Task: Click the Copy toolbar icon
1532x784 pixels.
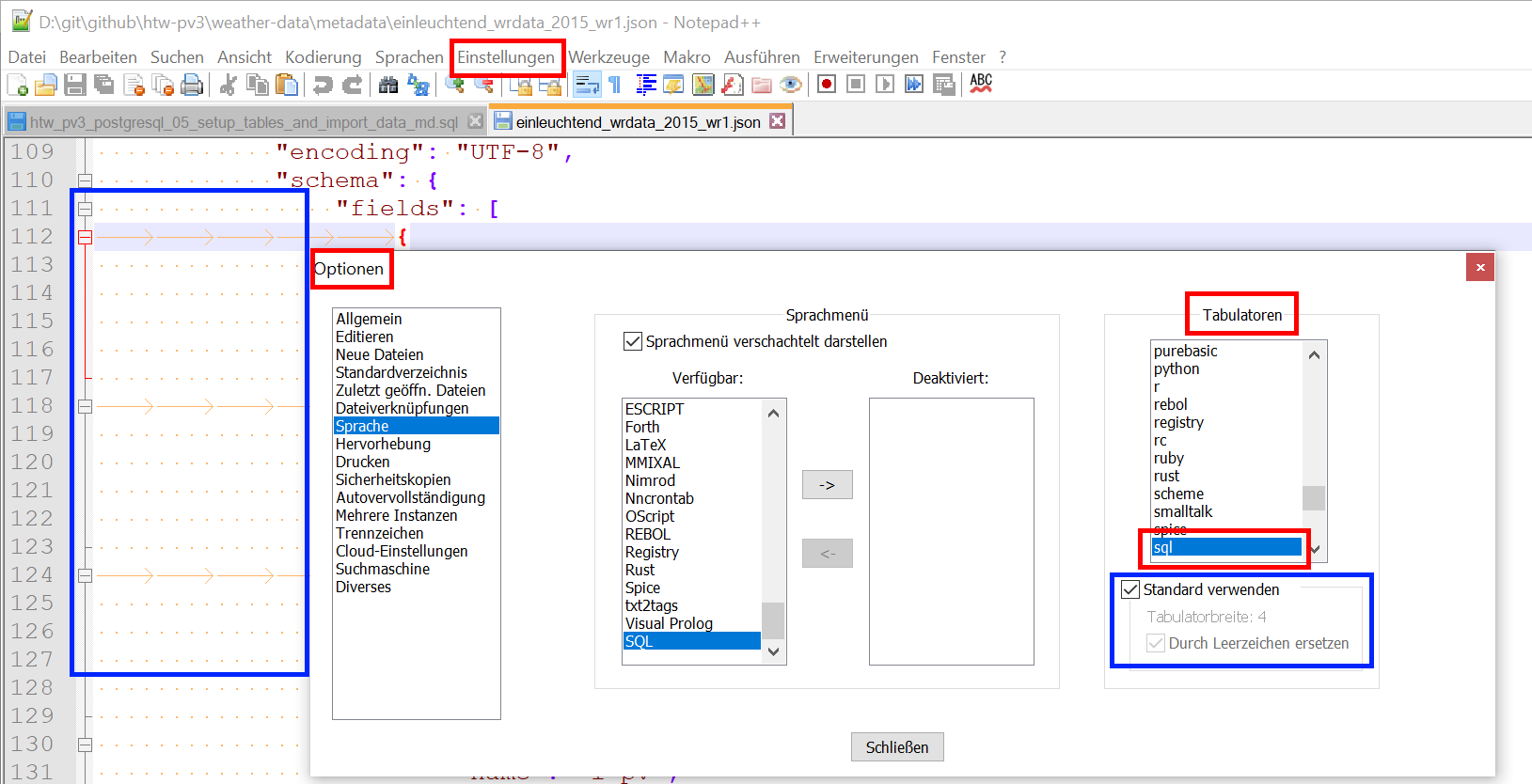Action: pos(257,86)
